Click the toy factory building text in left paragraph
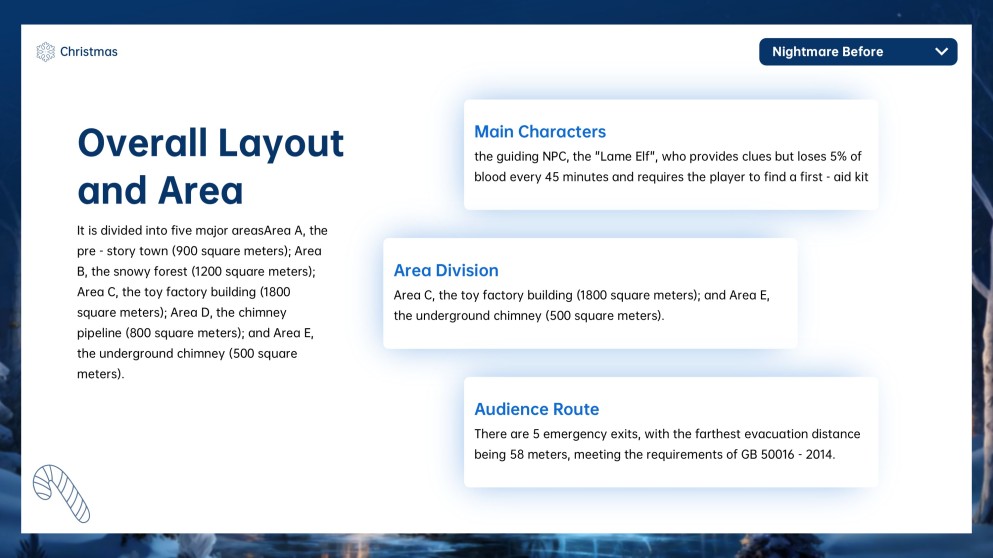993x558 pixels. pyautogui.click(x=190, y=292)
